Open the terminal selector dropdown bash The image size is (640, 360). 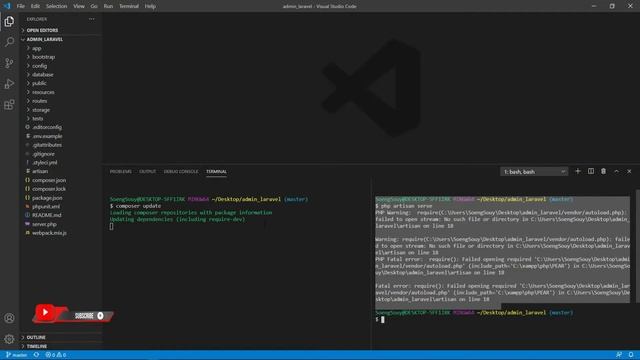click(534, 172)
